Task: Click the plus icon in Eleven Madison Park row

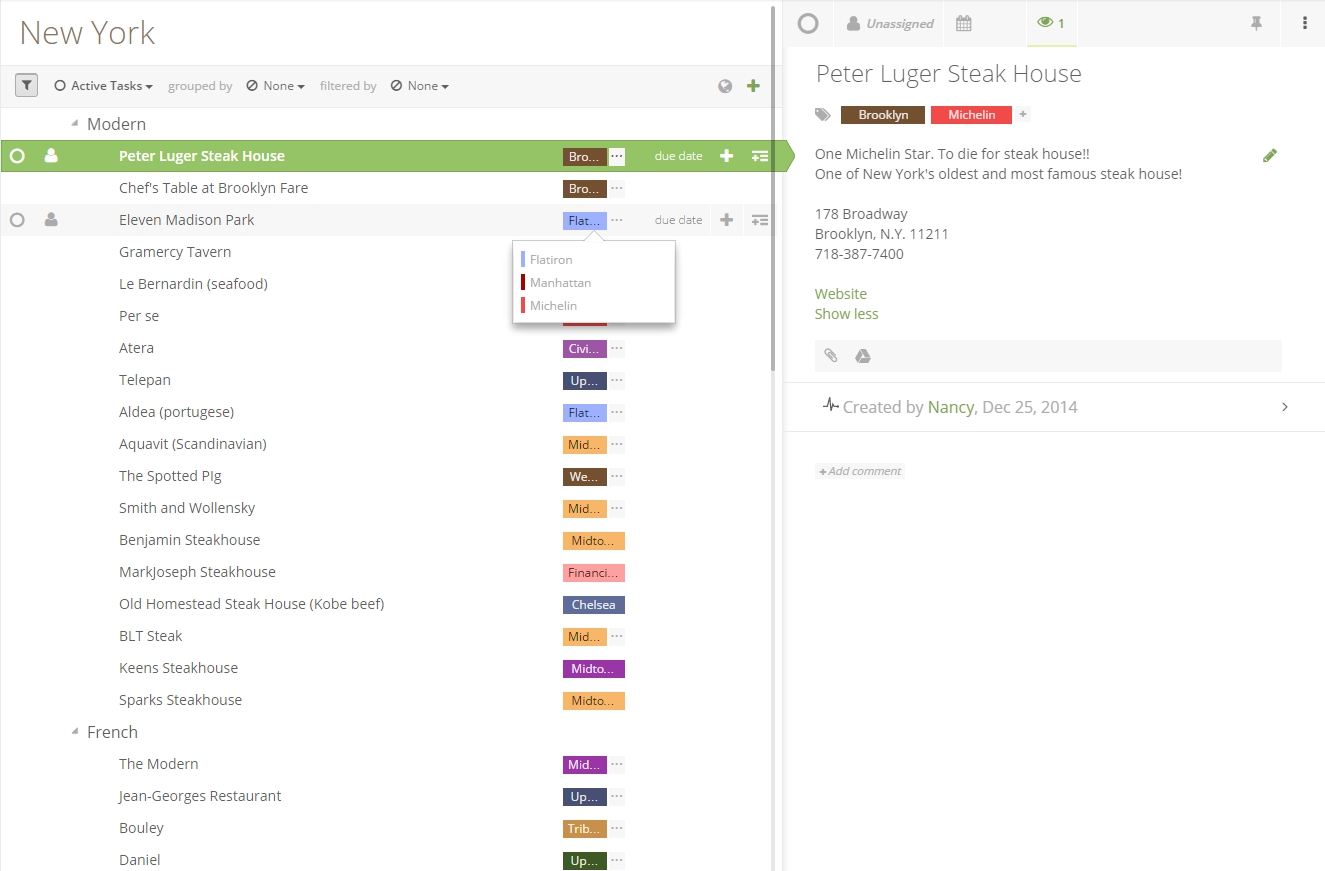Action: click(x=727, y=220)
